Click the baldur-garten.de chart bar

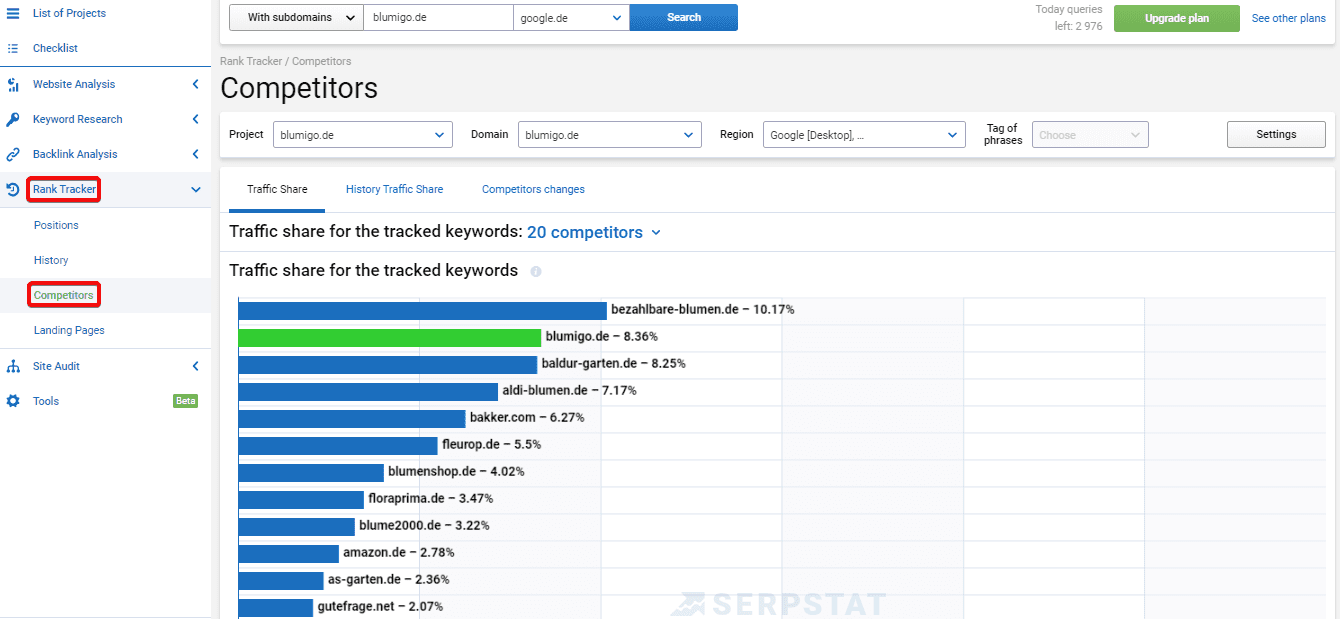pos(388,364)
